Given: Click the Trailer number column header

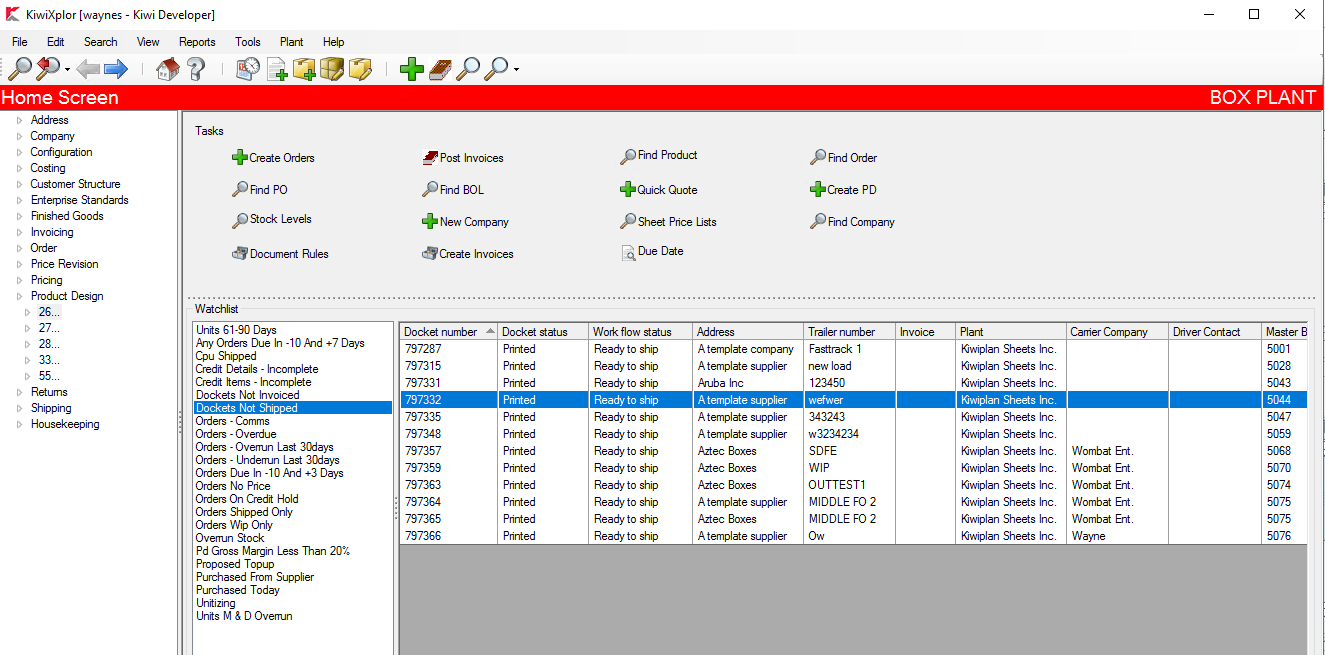Looking at the screenshot, I should tap(849, 332).
